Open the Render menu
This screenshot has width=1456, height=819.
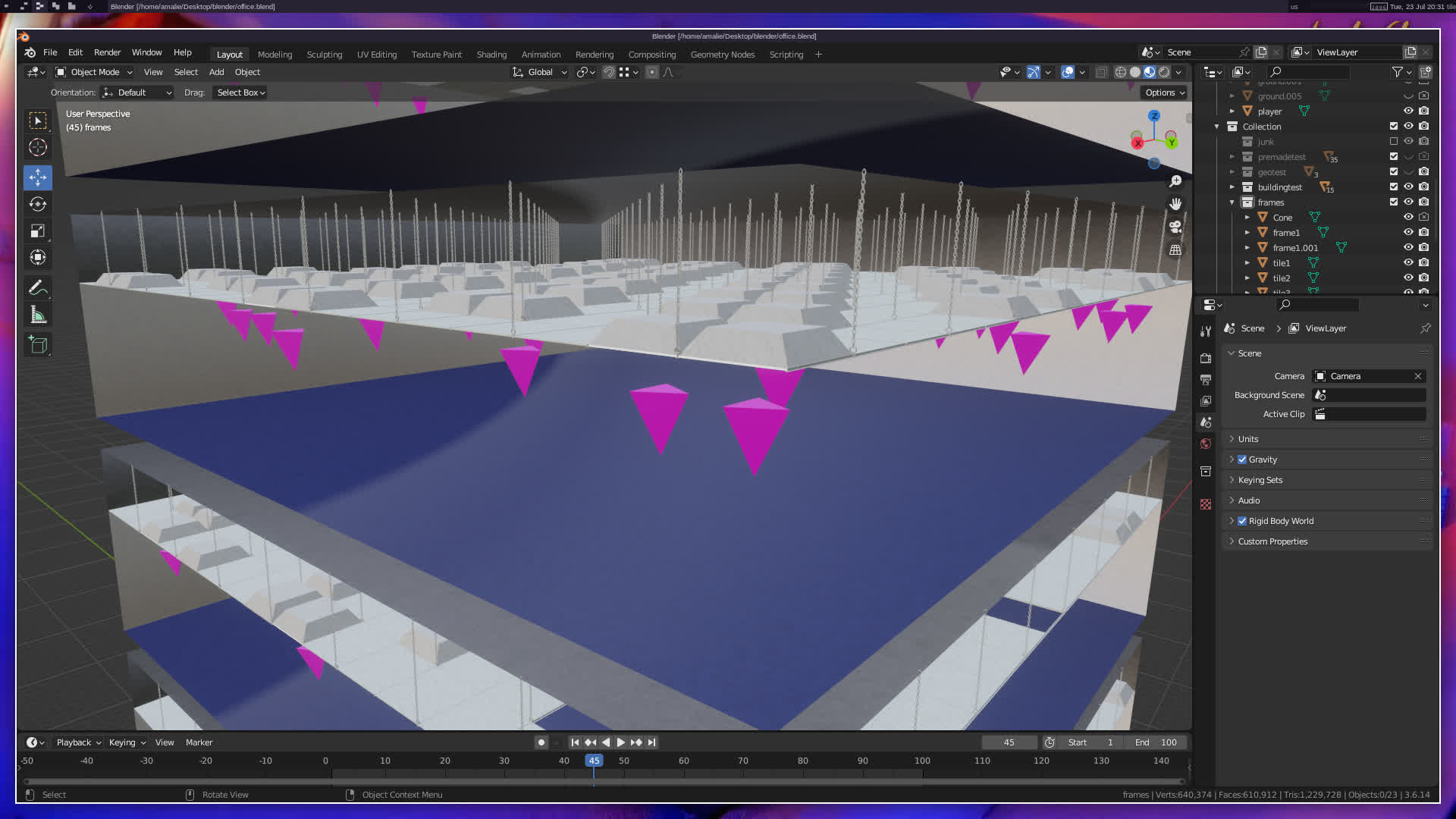coord(107,52)
